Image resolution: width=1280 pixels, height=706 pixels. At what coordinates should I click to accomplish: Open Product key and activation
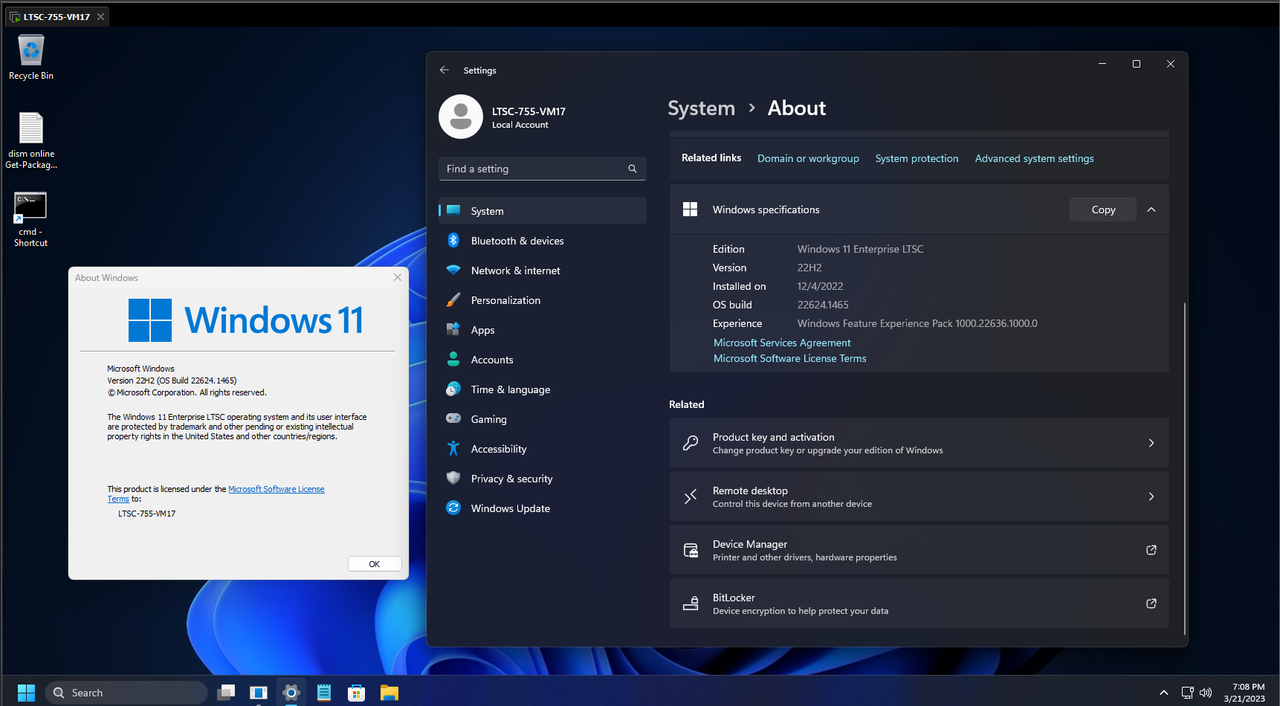(x=919, y=443)
